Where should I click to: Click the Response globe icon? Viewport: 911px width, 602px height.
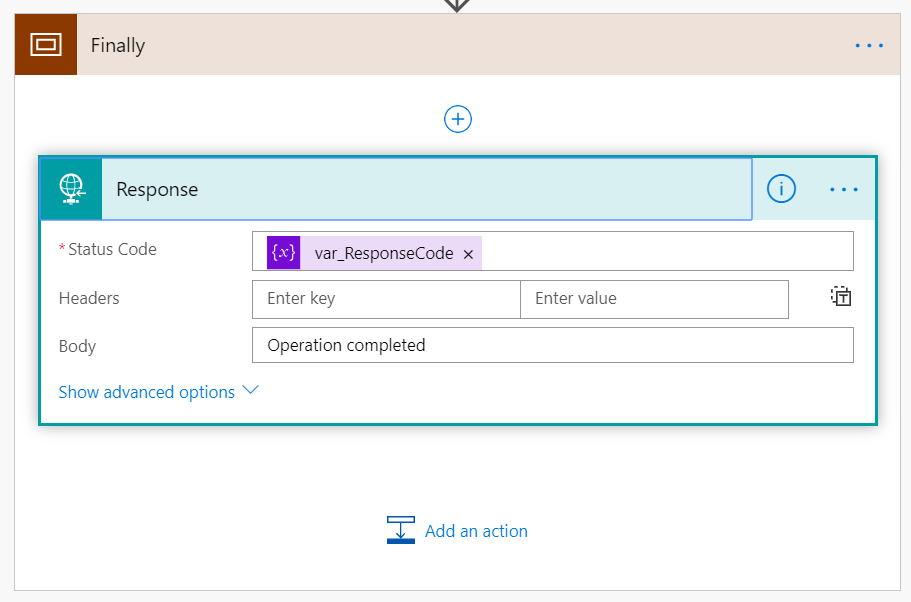[x=71, y=189]
